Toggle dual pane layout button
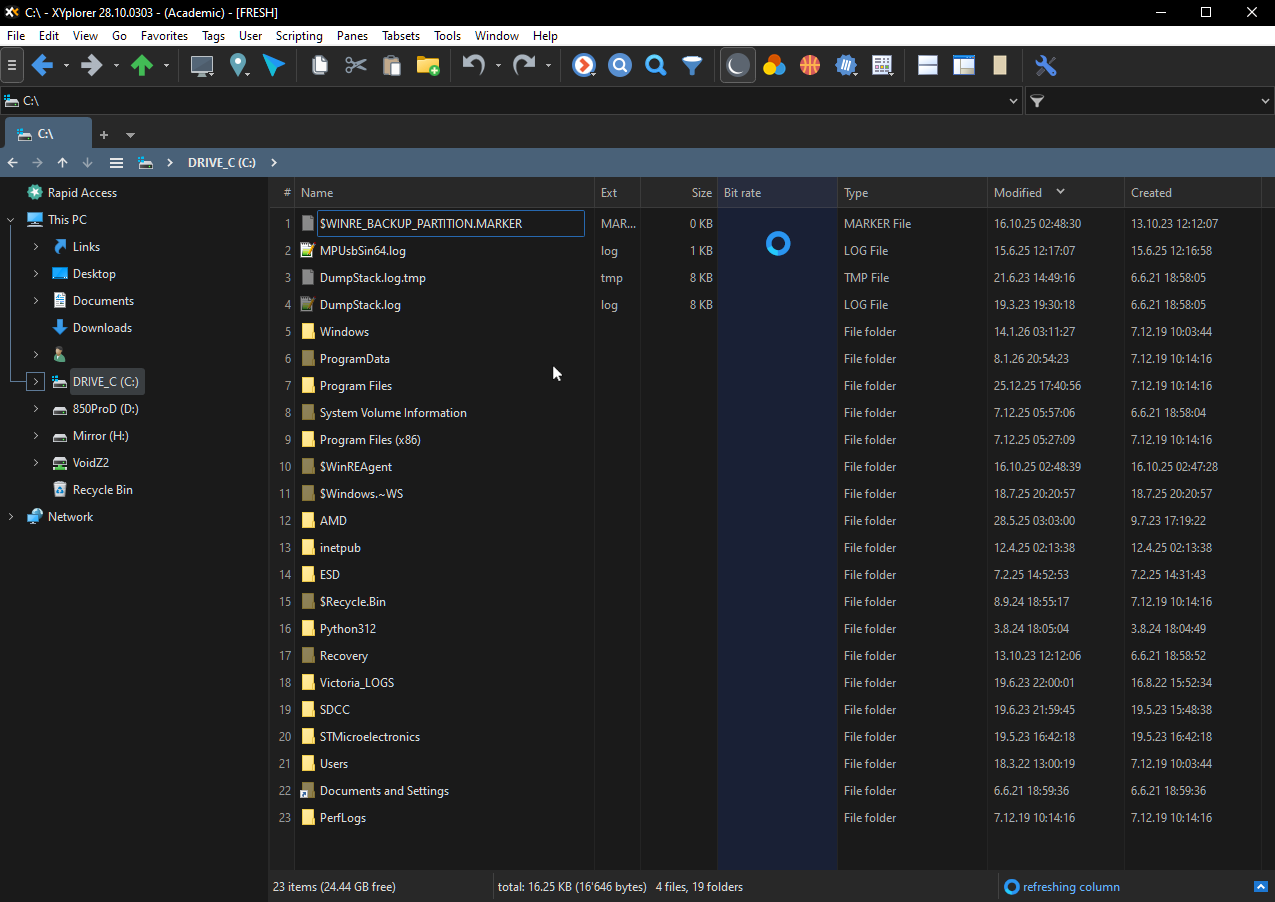The height and width of the screenshot is (902, 1275). click(x=927, y=66)
